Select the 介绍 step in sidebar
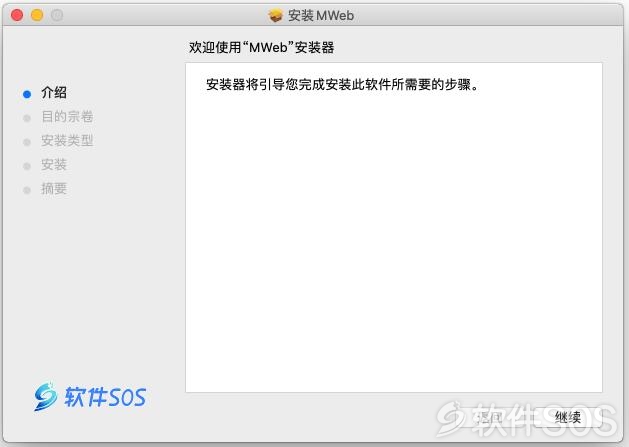Screen dimensions: 629x447 tap(54, 93)
